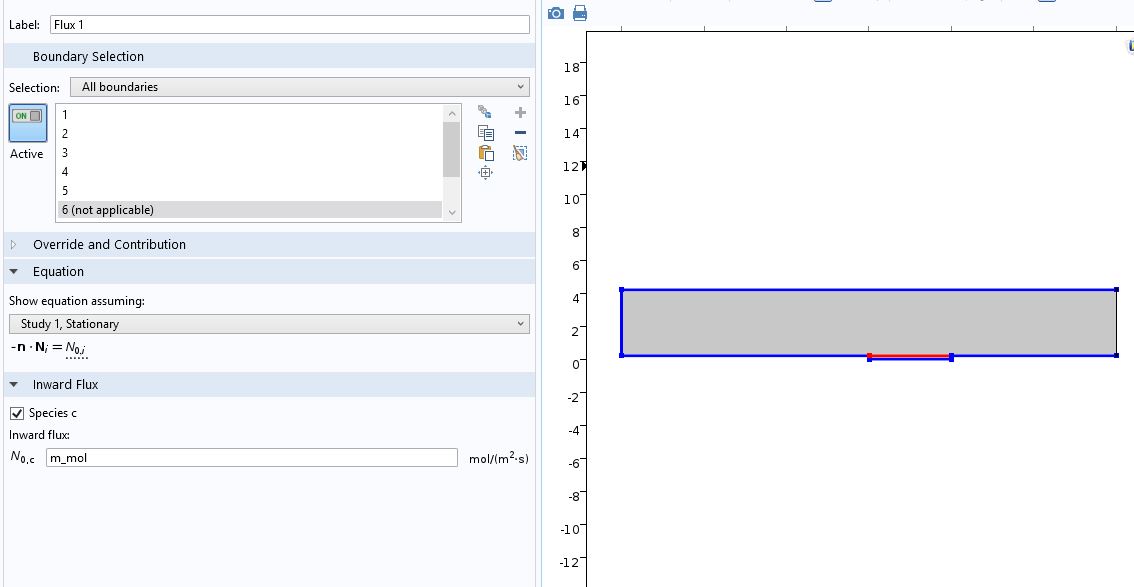Take a snapshot with the camera icon
The image size is (1134, 587).
pyautogui.click(x=557, y=13)
